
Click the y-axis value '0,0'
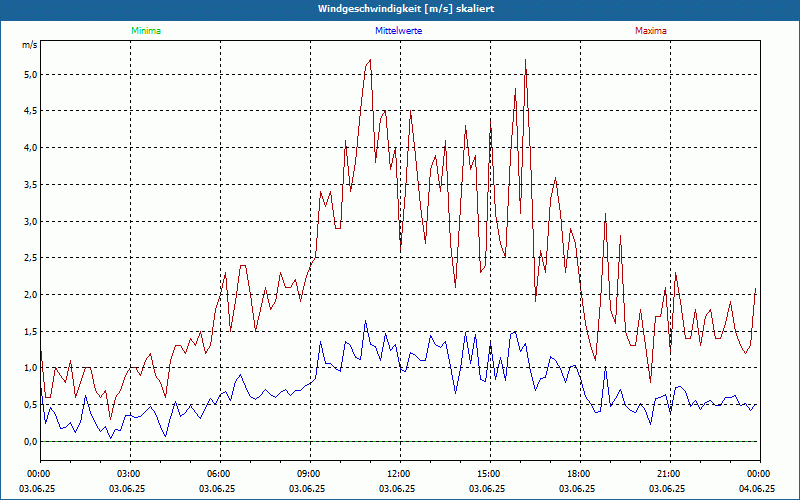tap(31, 441)
